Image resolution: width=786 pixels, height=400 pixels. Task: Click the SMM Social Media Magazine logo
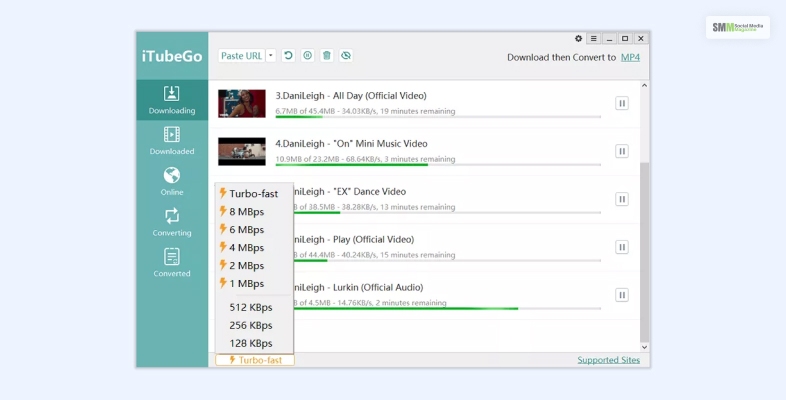coord(738,28)
